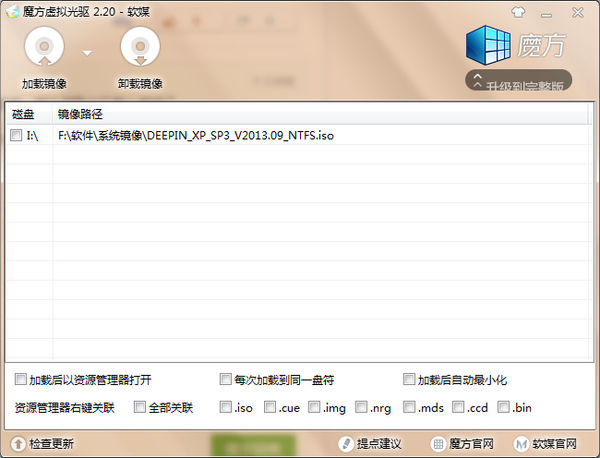This screenshot has height=458, width=600.
Task: Check the box for drive I:\
Action: pyautogui.click(x=16, y=135)
